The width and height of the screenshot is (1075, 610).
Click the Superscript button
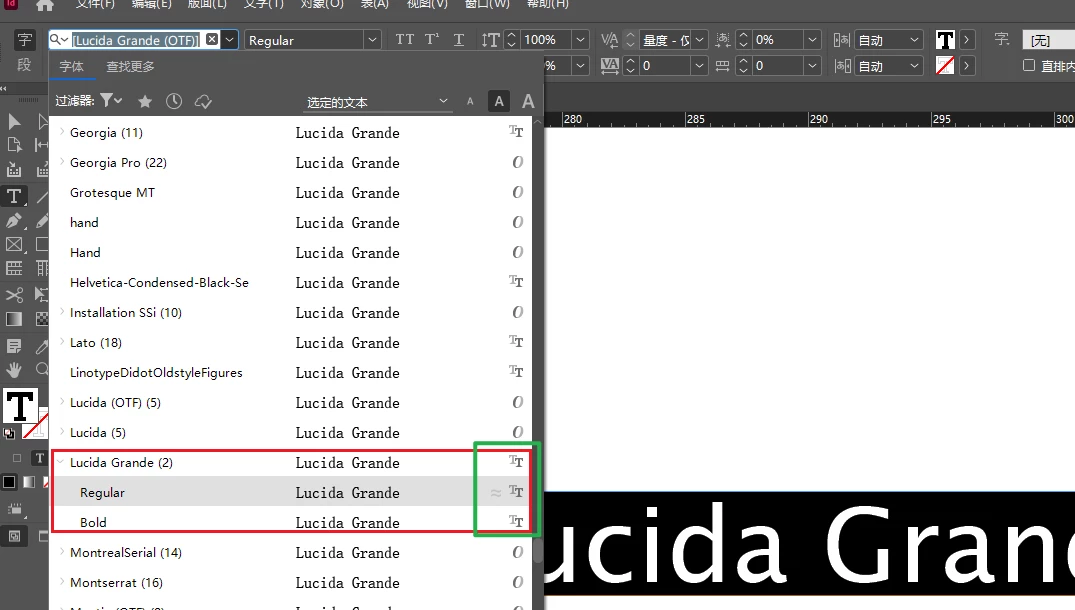click(x=432, y=40)
